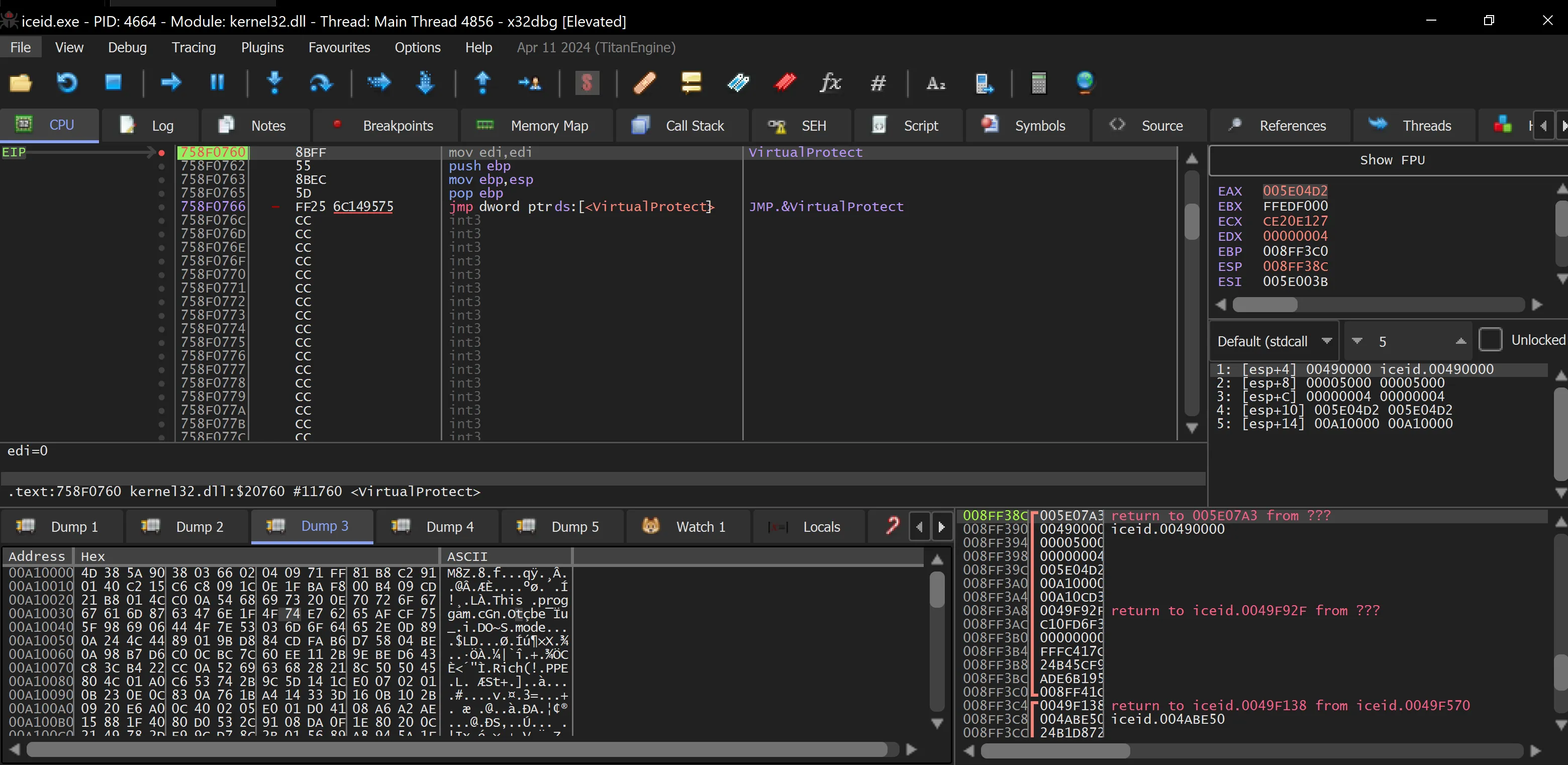Open the Functions fx icon
This screenshot has height=765, width=1568.
pyautogui.click(x=831, y=82)
